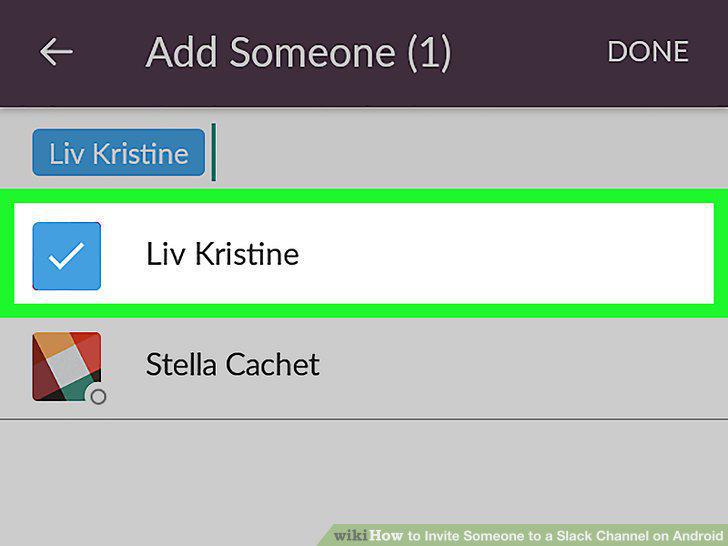The image size is (728, 546).
Task: Focus the search input beside the name chip
Action: 469,152
